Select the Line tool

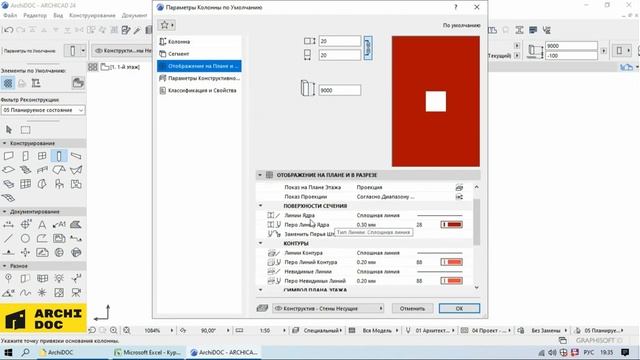point(9,238)
